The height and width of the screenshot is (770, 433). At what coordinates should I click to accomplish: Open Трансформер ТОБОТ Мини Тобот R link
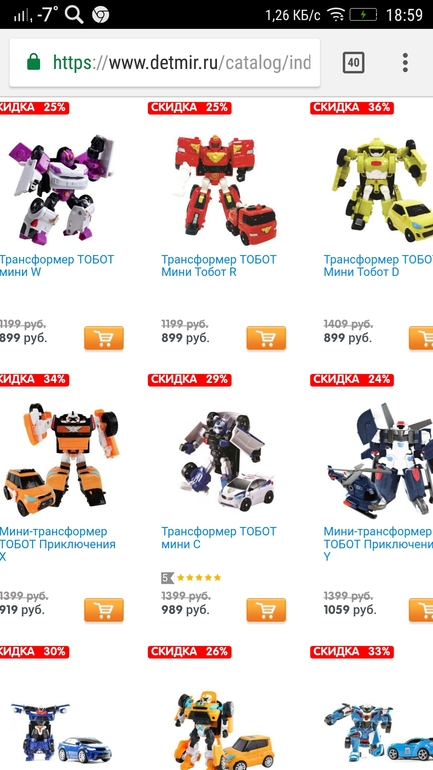pos(219,265)
